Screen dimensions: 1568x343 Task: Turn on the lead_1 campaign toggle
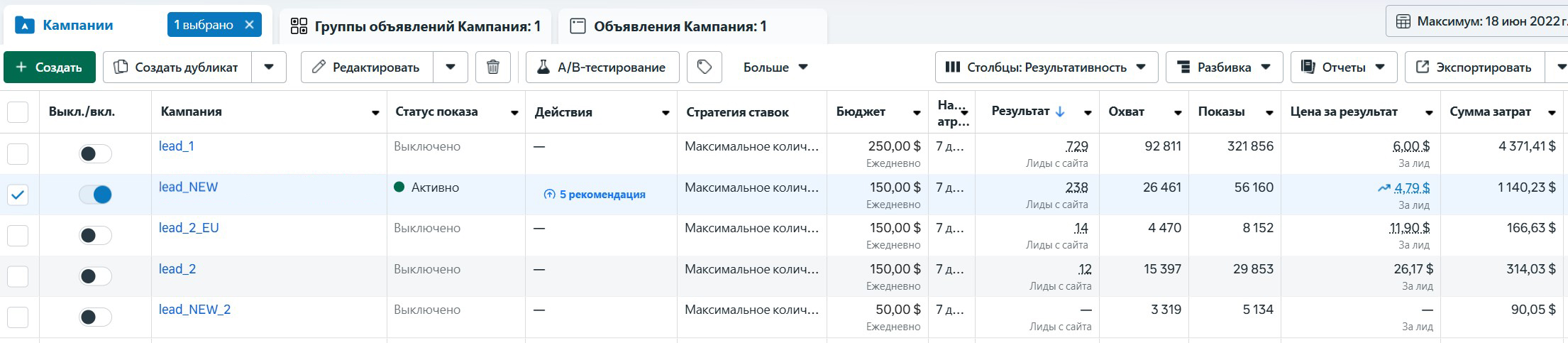point(95,153)
